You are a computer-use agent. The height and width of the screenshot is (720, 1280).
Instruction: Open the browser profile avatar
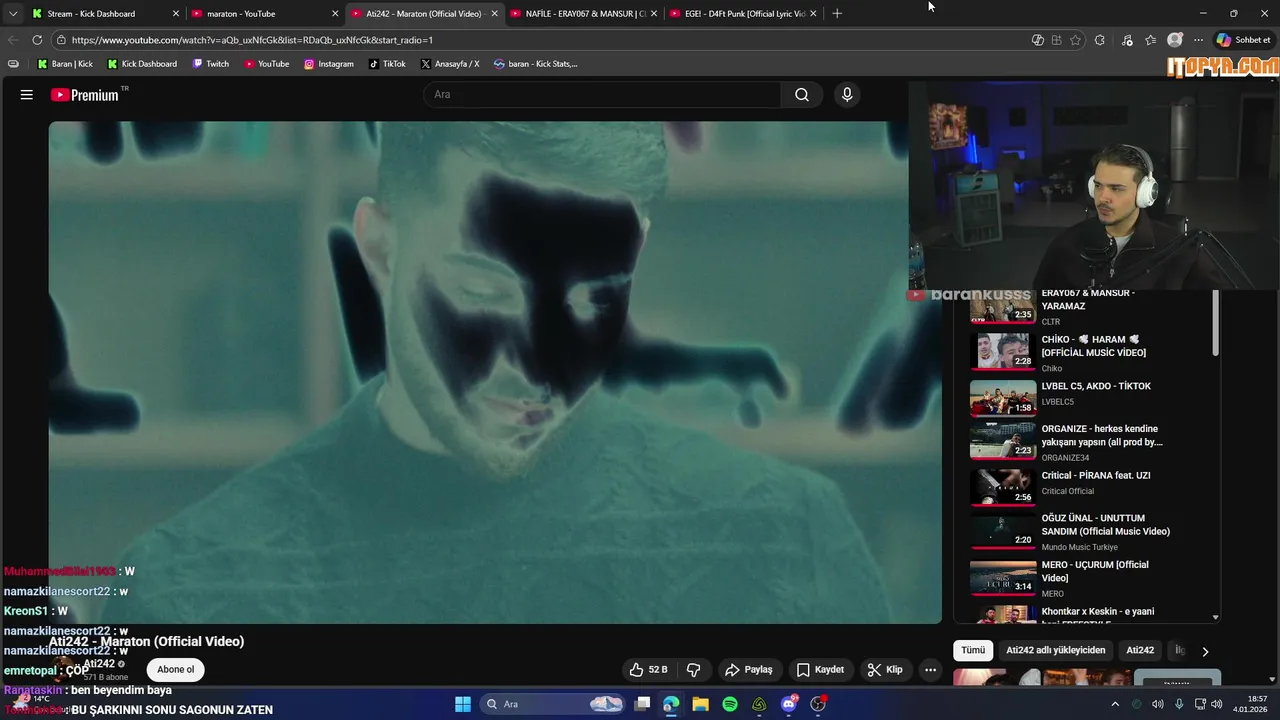pos(1175,40)
